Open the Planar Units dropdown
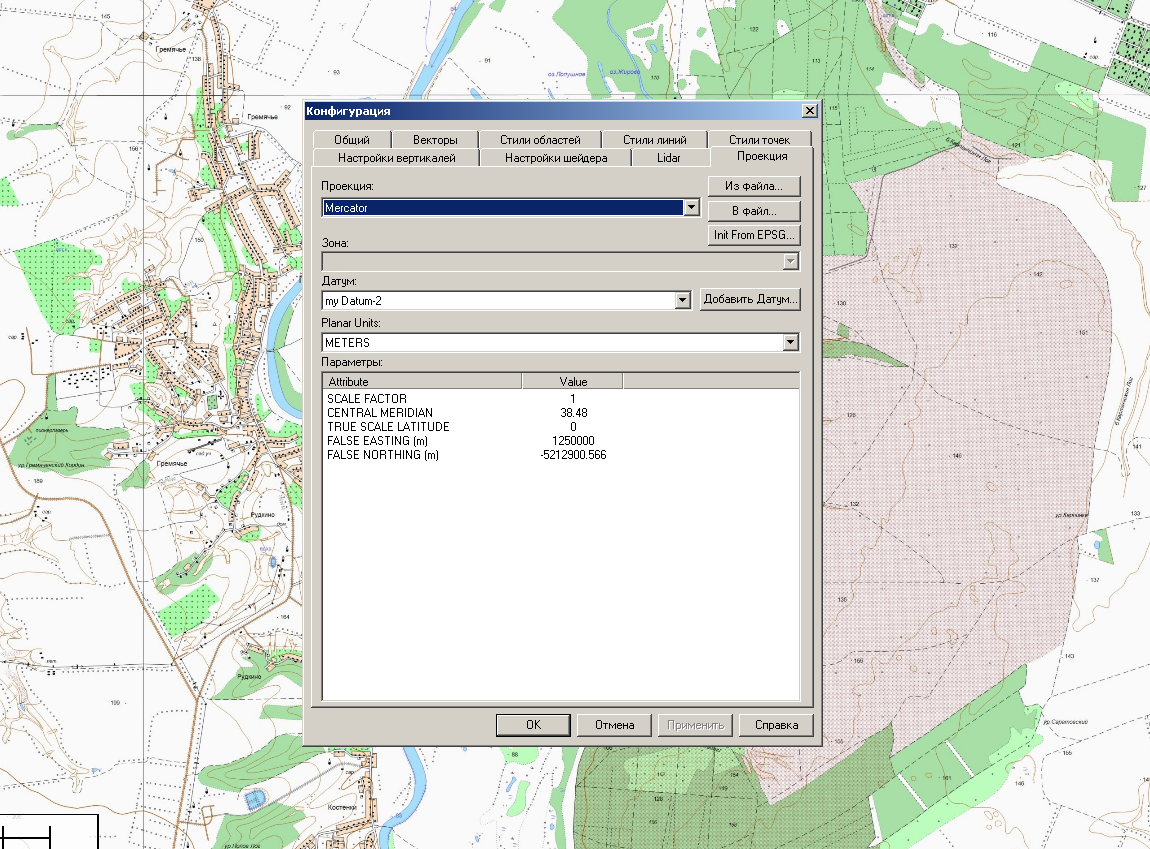1150x849 pixels. tap(790, 343)
